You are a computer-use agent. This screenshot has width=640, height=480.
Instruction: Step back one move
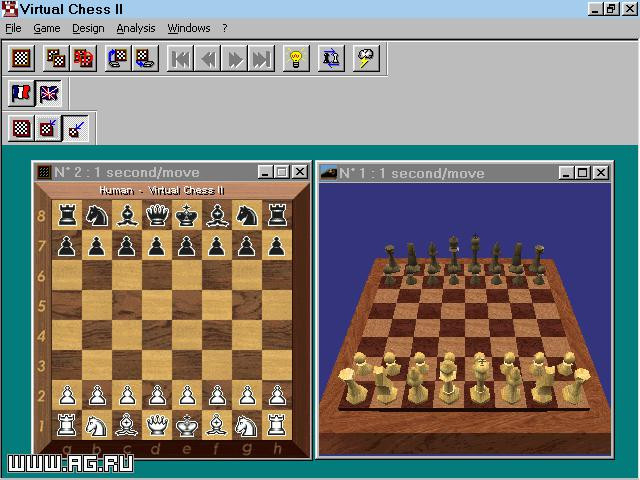tap(207, 59)
